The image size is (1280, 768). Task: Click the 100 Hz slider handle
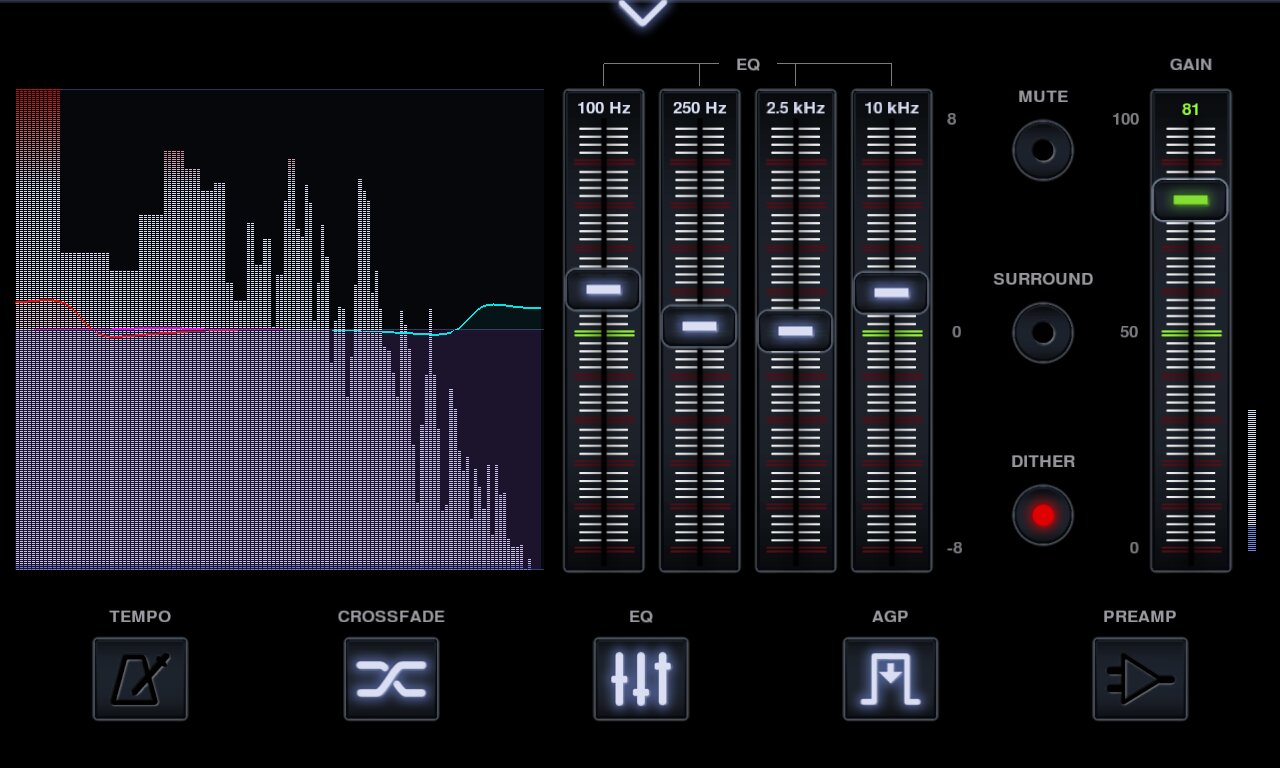click(603, 290)
